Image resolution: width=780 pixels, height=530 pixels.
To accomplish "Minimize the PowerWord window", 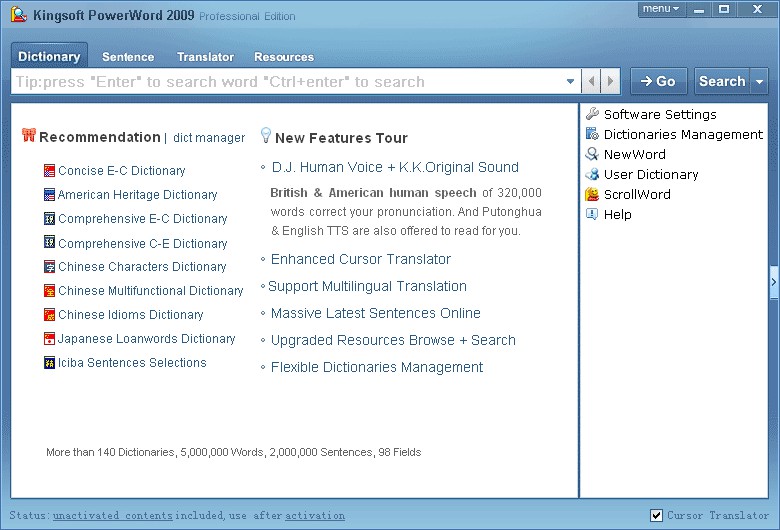I will pos(699,9).
